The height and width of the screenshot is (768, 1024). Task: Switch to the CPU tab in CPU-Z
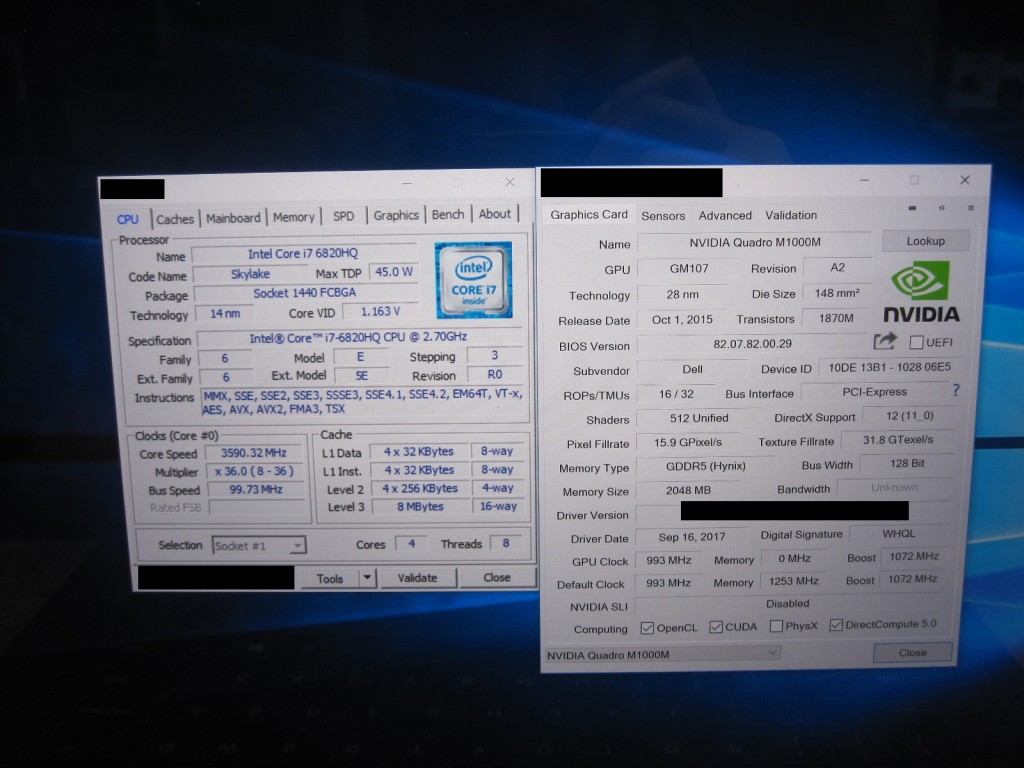tap(127, 219)
